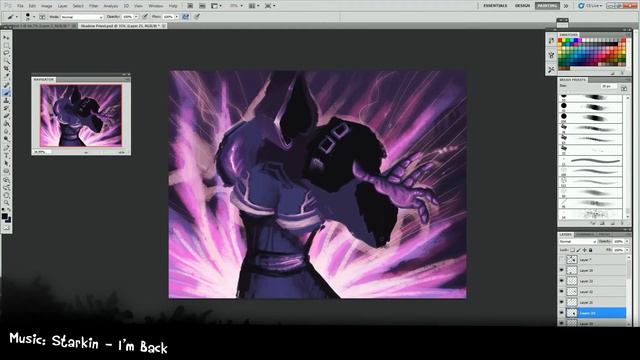The height and width of the screenshot is (360, 640).
Task: Select the Quick Selection tool
Action: tap(6, 61)
